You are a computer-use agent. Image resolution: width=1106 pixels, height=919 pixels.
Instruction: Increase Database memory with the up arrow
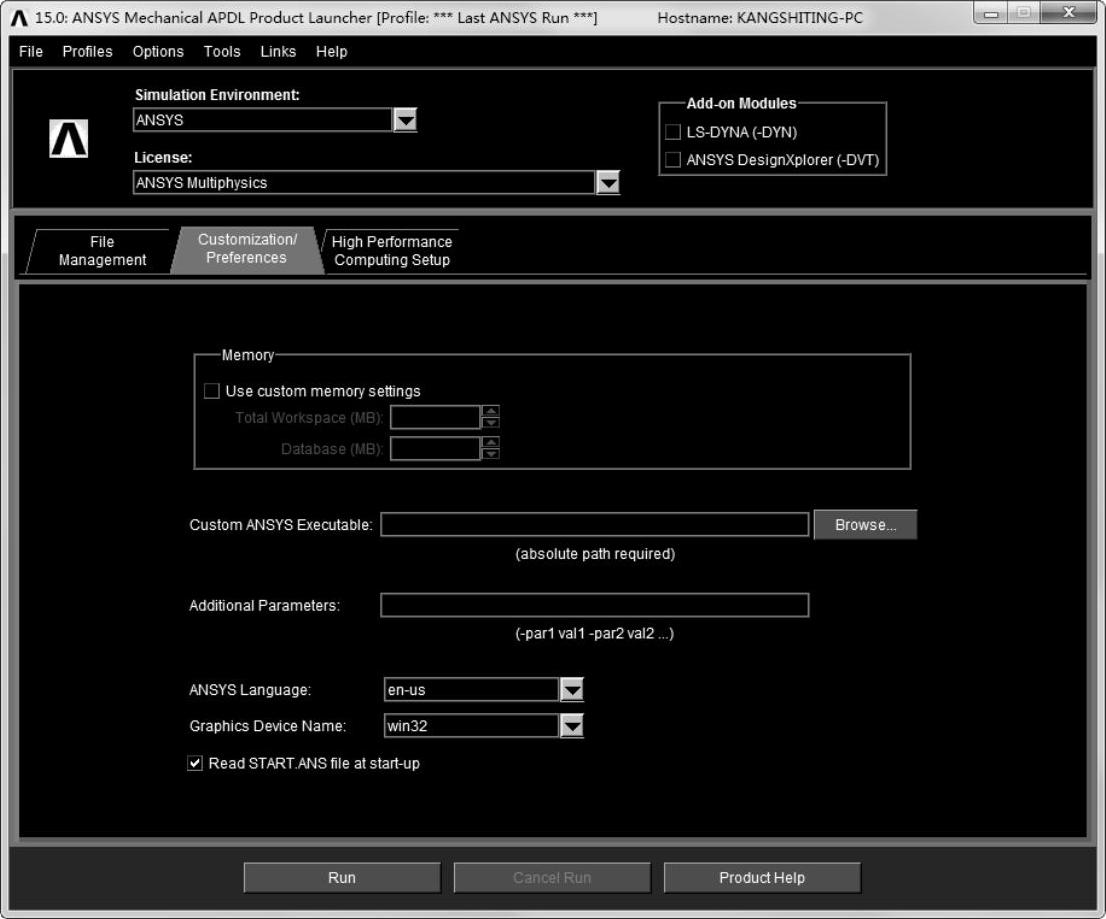click(x=491, y=442)
